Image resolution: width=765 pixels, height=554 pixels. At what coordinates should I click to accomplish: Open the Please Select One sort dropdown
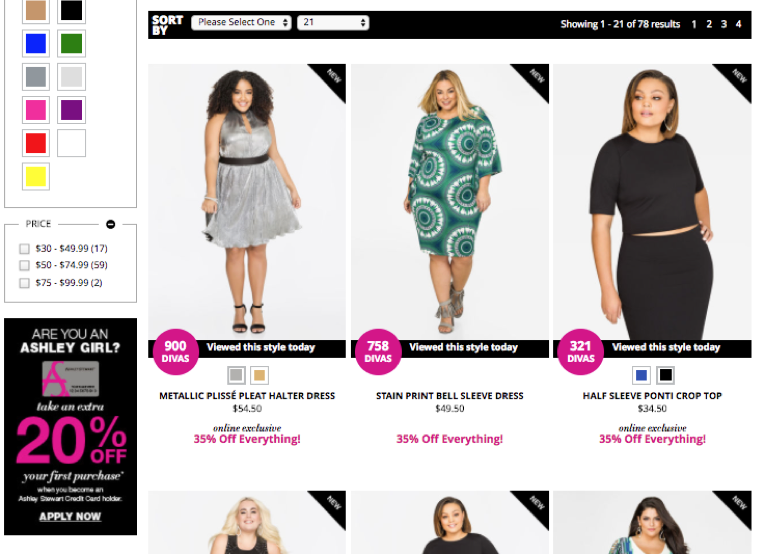pos(241,22)
